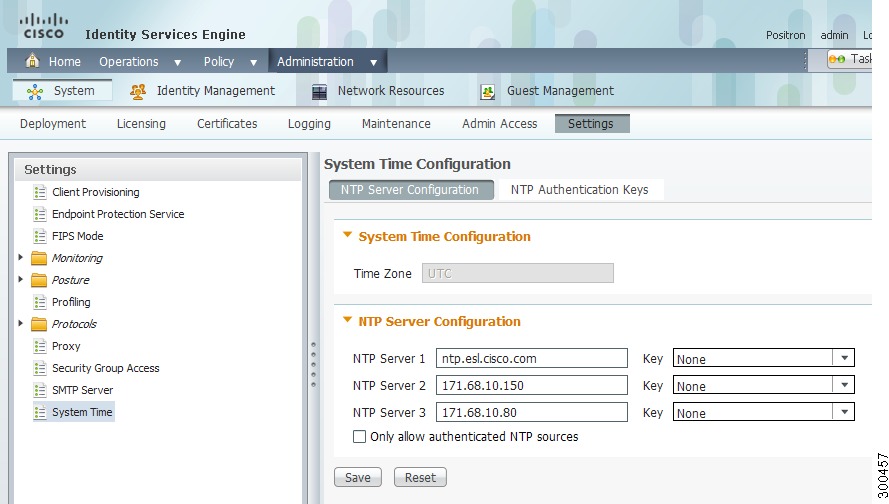Select Client Provisioning in Settings tree
This screenshot has width=889, height=504.
point(95,192)
